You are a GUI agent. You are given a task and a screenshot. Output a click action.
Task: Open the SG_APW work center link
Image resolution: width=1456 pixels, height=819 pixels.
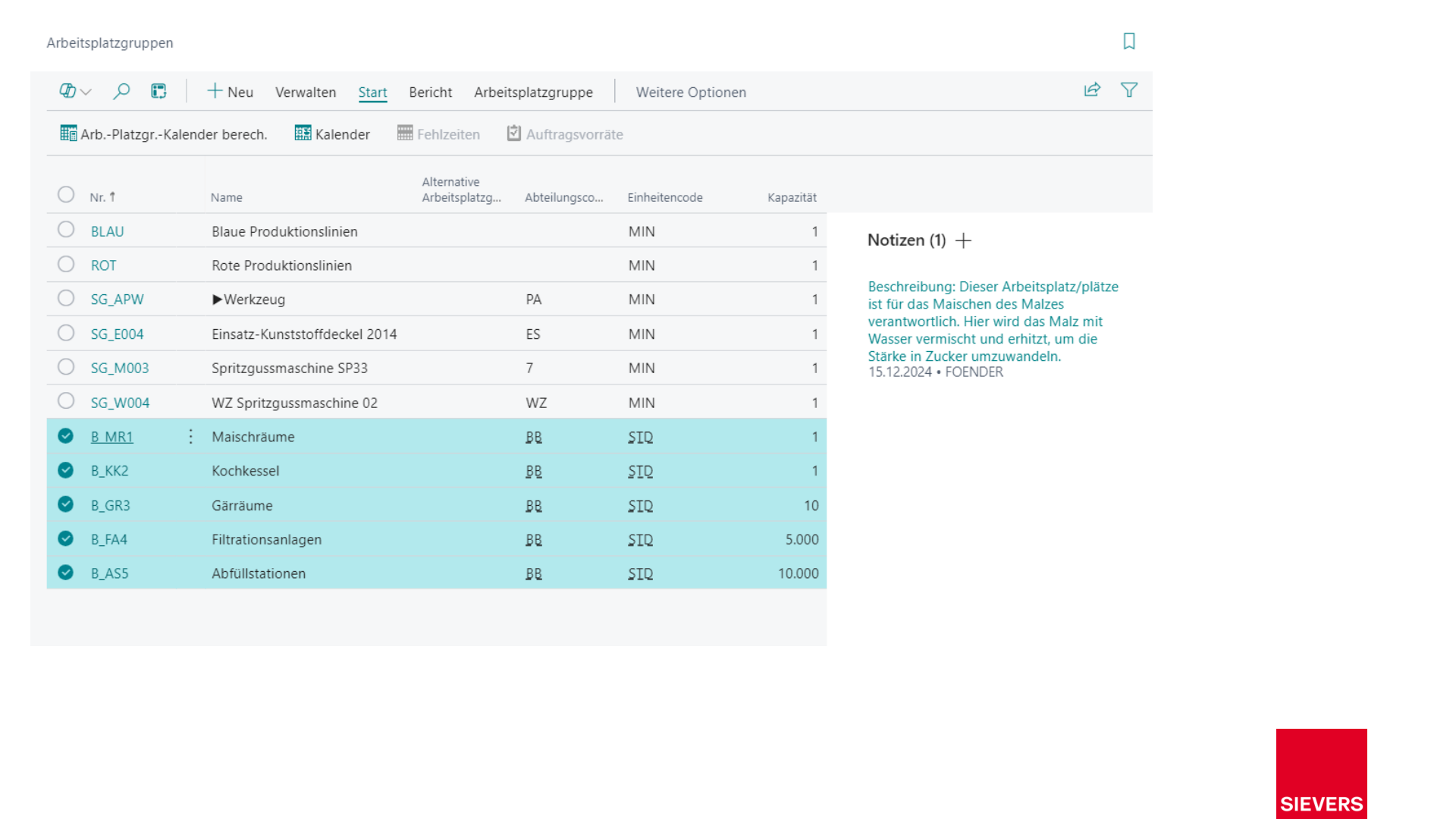[117, 300]
